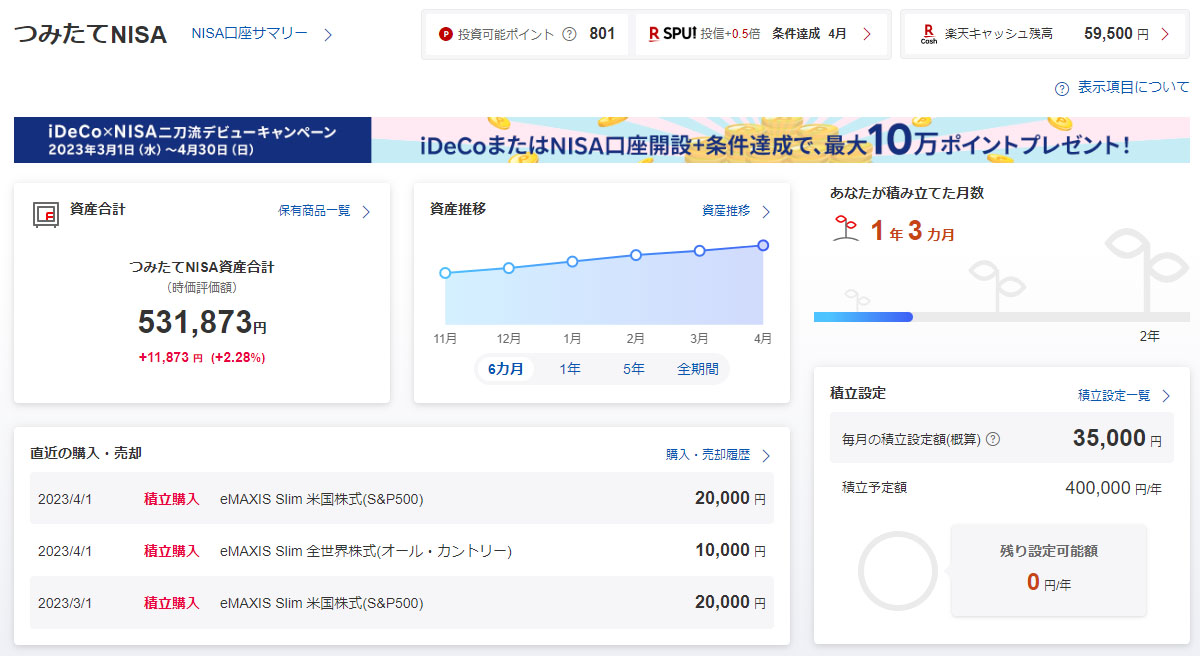1200x656 pixels.
Task: Expand 購入・売却履歴 via its chevron
Action: tap(766, 455)
